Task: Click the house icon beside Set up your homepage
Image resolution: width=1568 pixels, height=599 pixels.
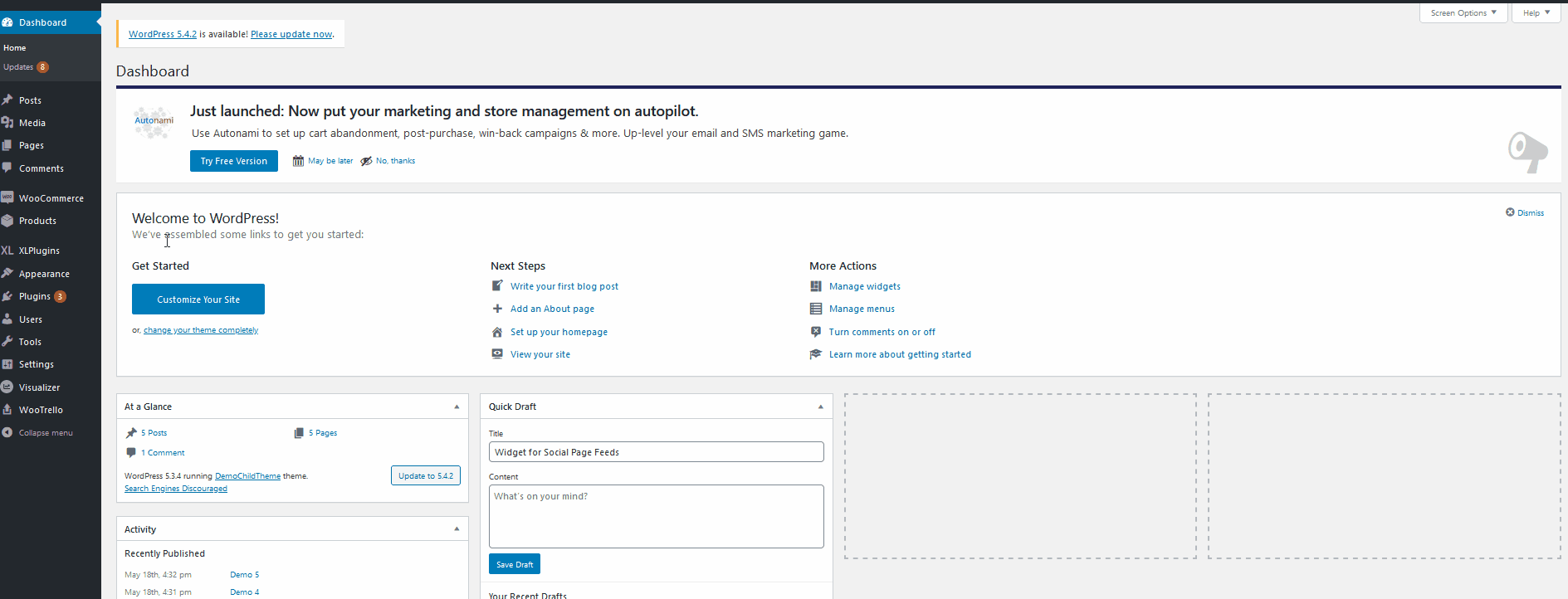Action: point(497,332)
